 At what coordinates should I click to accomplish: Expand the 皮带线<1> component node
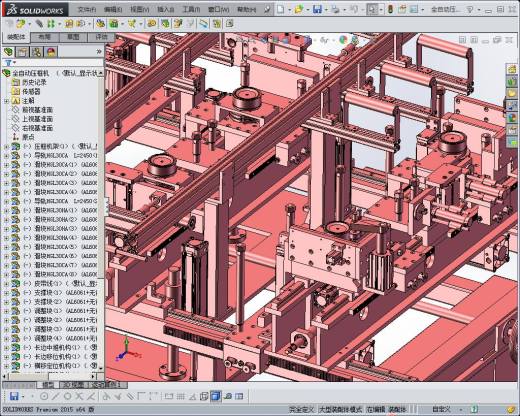[x=6, y=284]
